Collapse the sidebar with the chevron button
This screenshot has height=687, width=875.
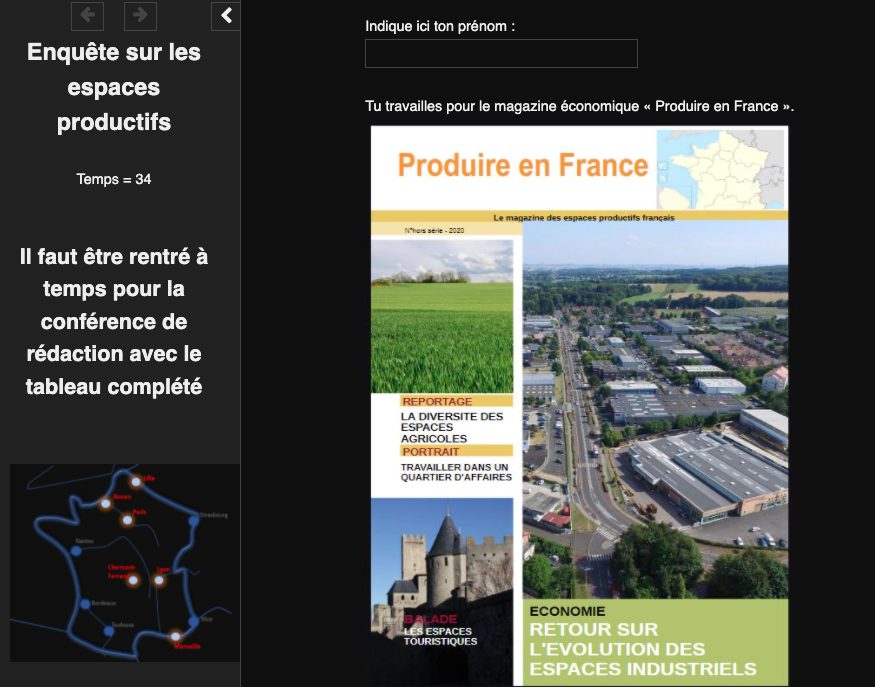tap(226, 15)
